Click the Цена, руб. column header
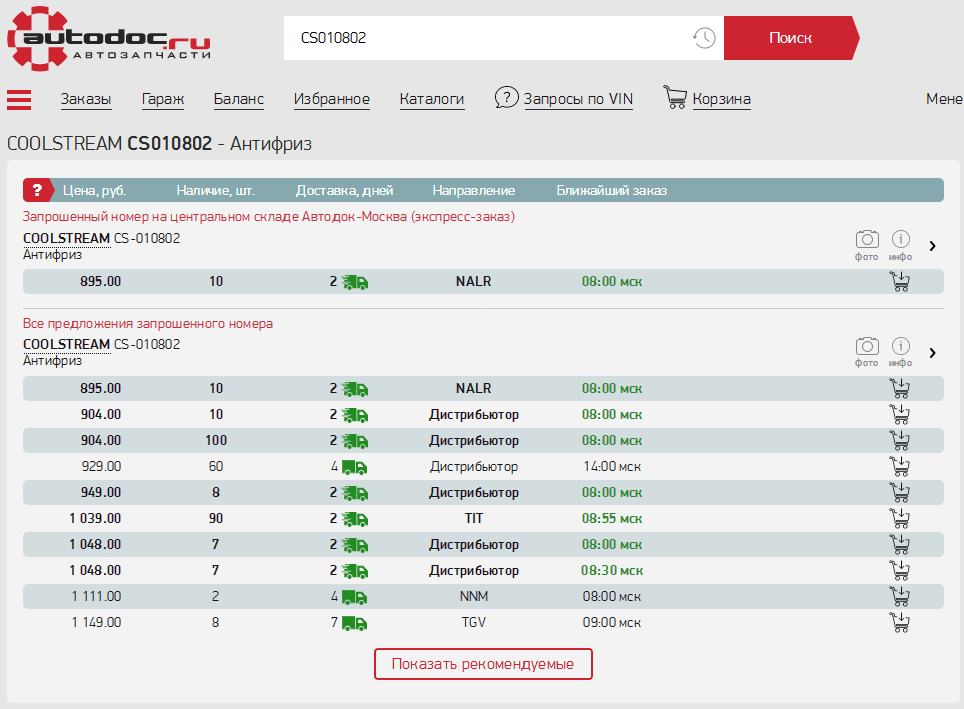This screenshot has height=709, width=964. click(x=95, y=191)
